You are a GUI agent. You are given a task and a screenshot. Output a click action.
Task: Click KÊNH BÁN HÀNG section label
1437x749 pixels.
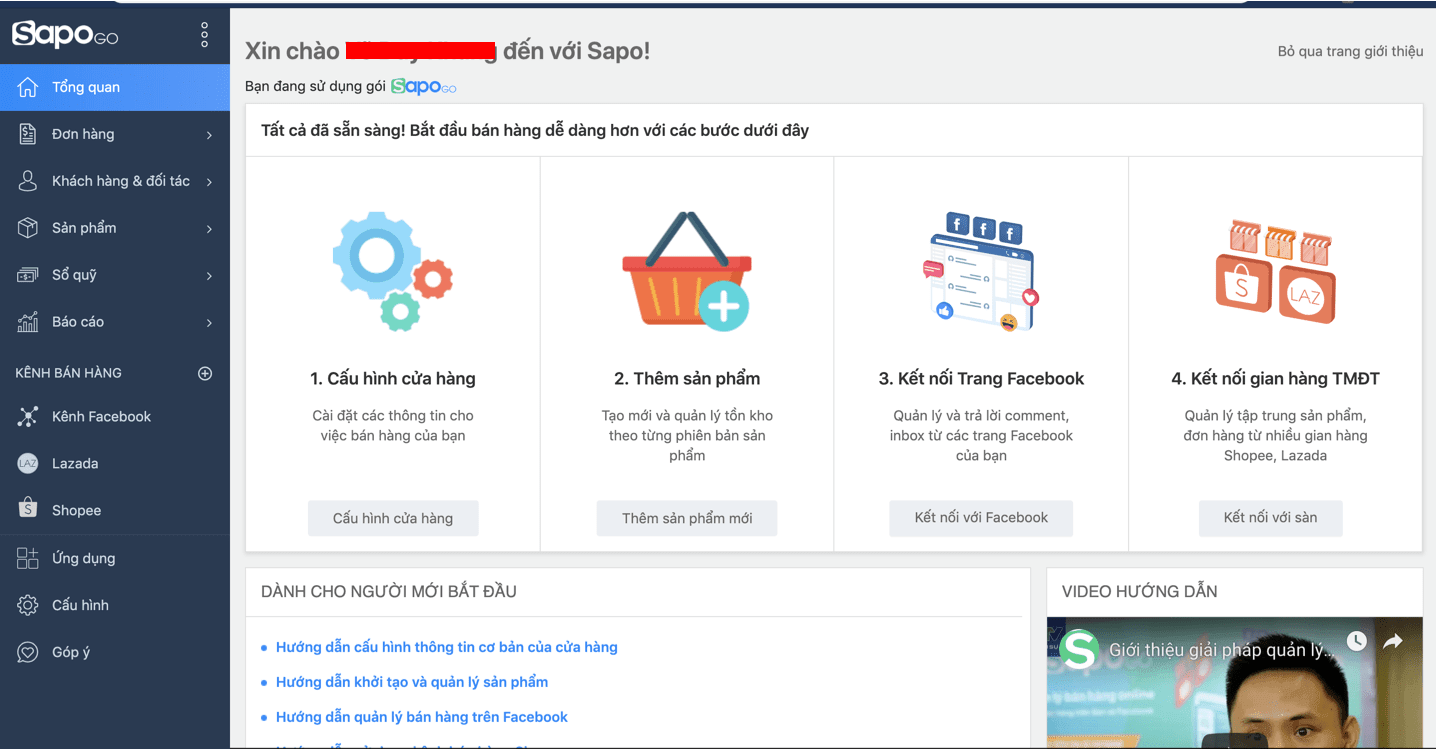point(68,373)
